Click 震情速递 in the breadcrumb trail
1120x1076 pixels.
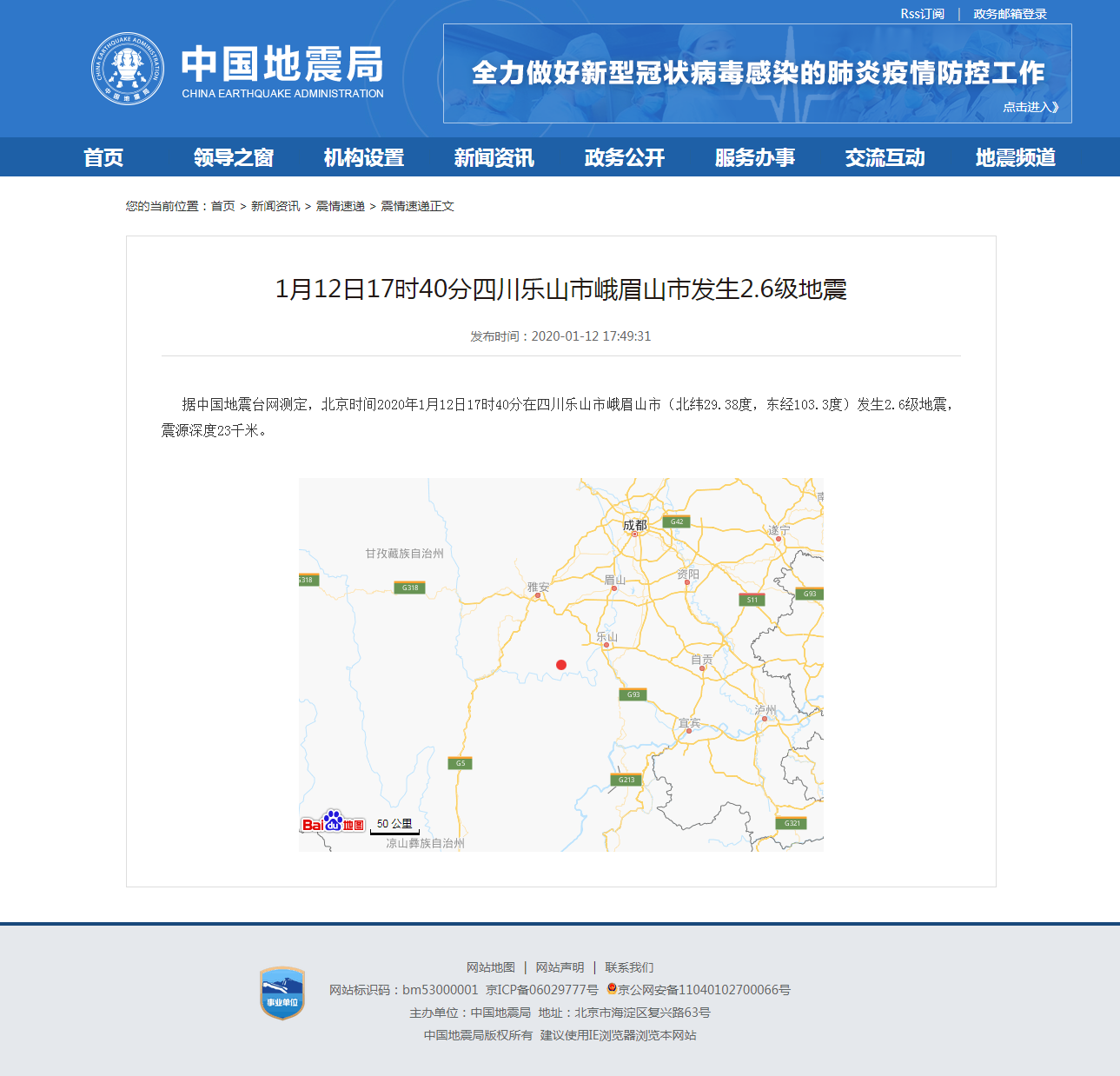[x=340, y=206]
